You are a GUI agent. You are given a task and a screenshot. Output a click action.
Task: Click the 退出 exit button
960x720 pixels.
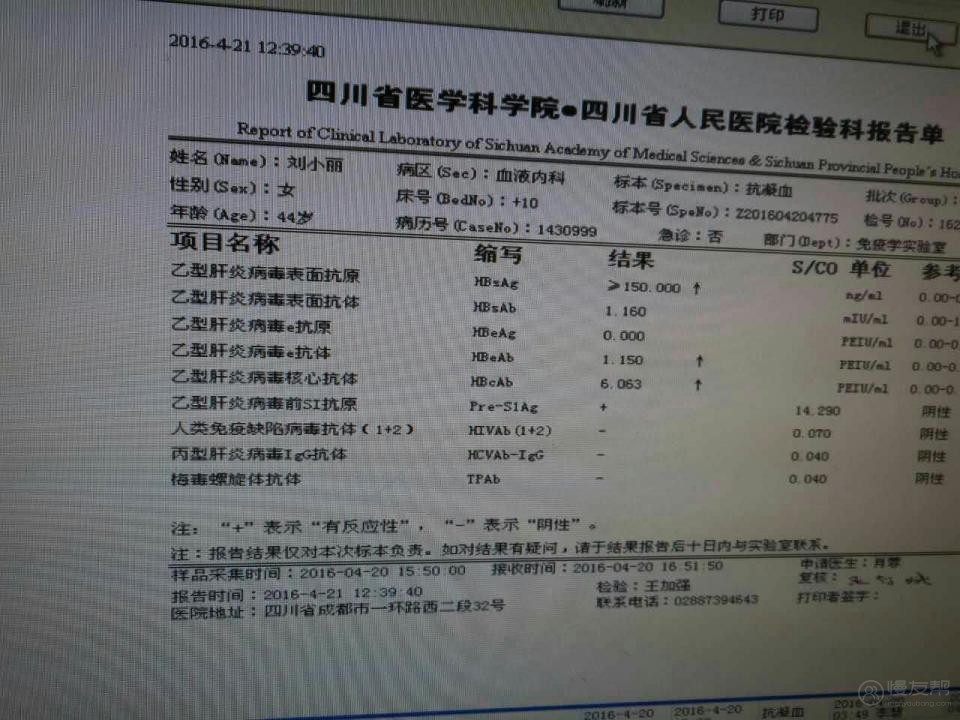pos(910,29)
